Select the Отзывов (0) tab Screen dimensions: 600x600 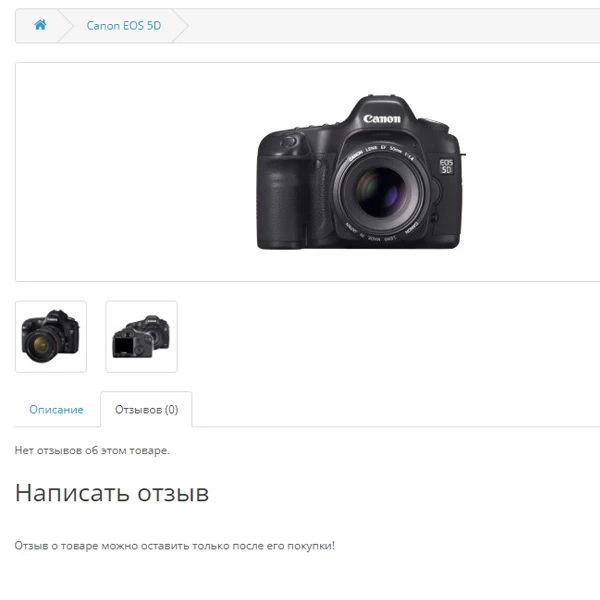146,409
